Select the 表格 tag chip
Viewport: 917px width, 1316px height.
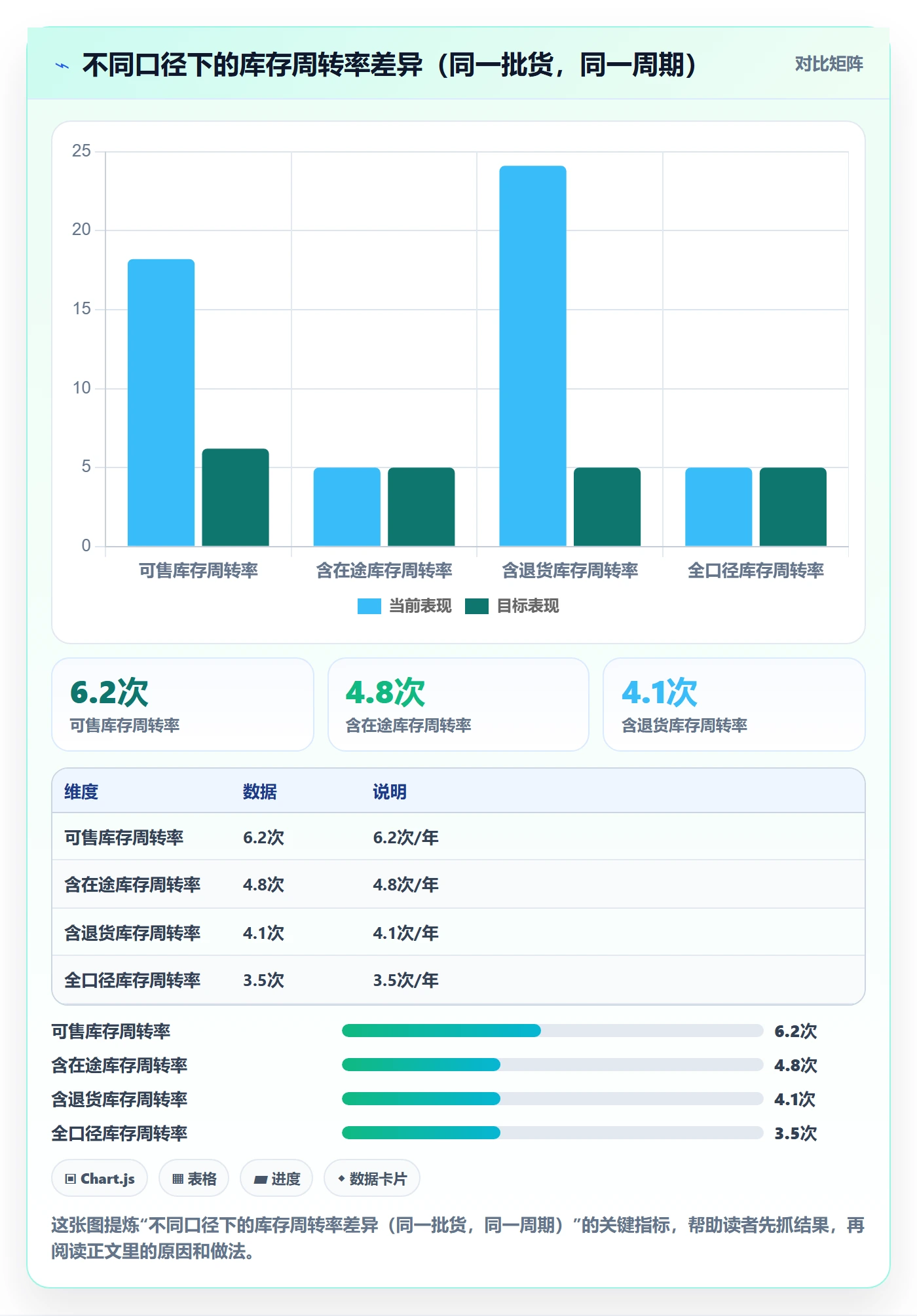pyautogui.click(x=194, y=1179)
